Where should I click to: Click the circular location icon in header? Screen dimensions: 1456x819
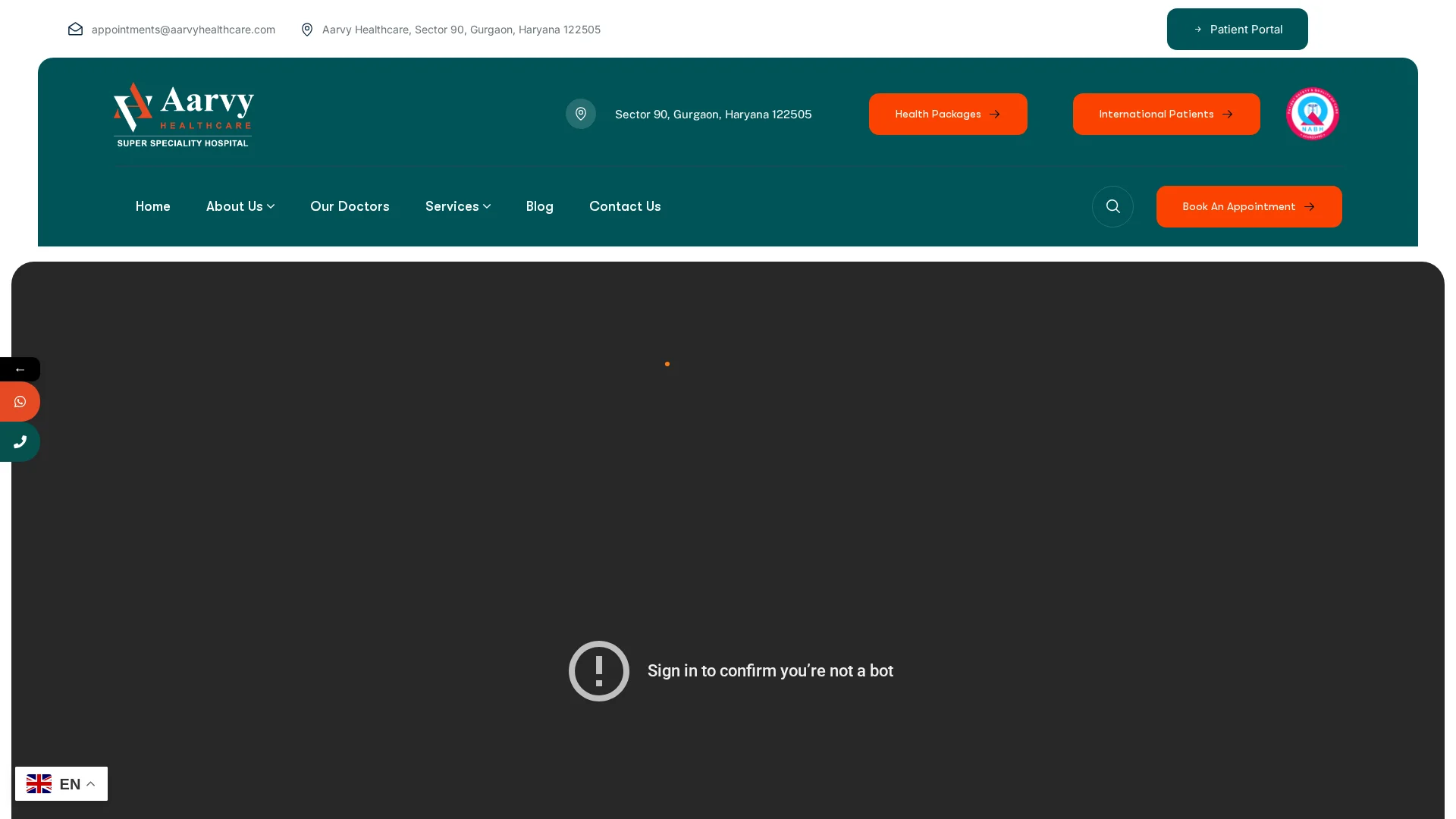tap(581, 114)
